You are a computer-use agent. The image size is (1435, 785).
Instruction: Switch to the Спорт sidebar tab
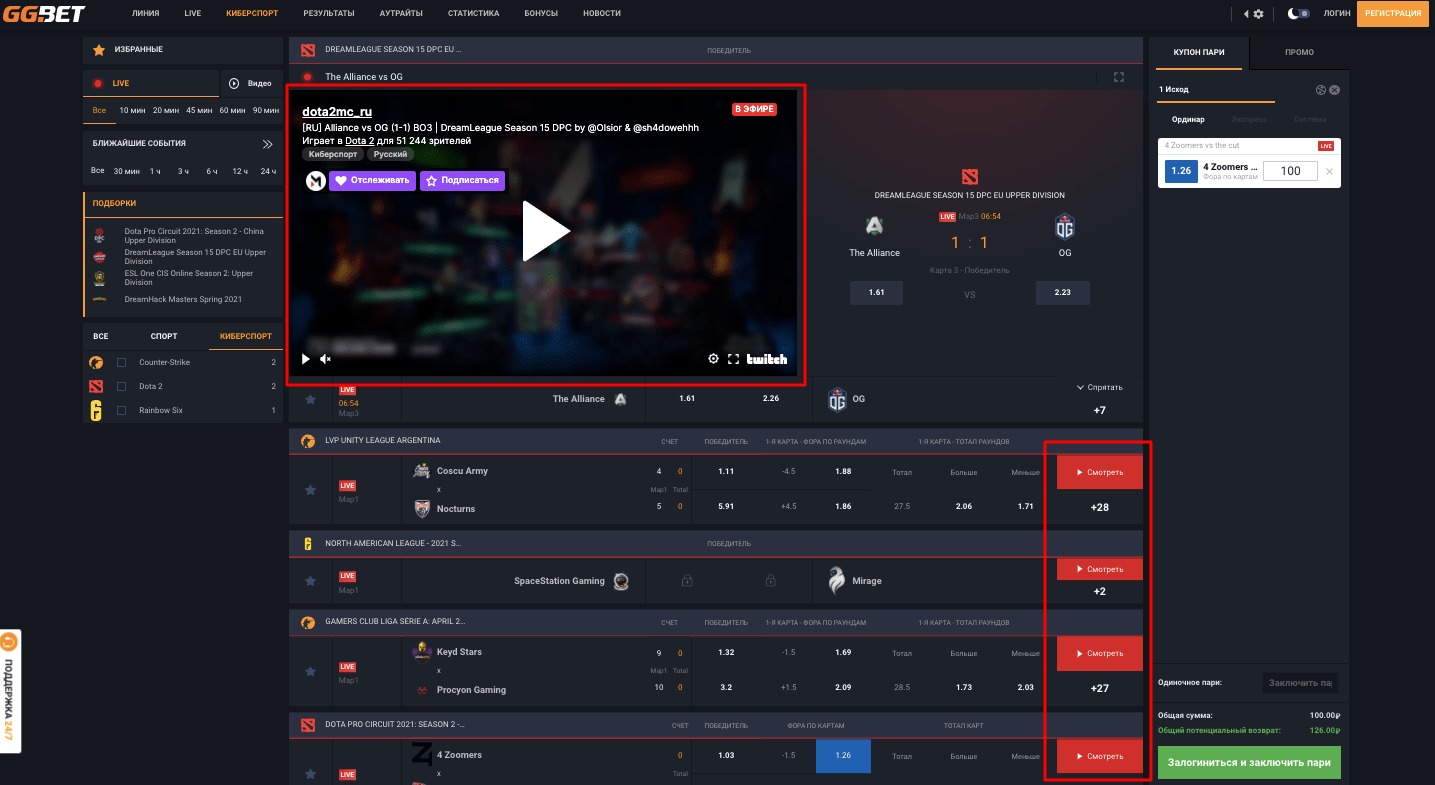click(x=164, y=336)
